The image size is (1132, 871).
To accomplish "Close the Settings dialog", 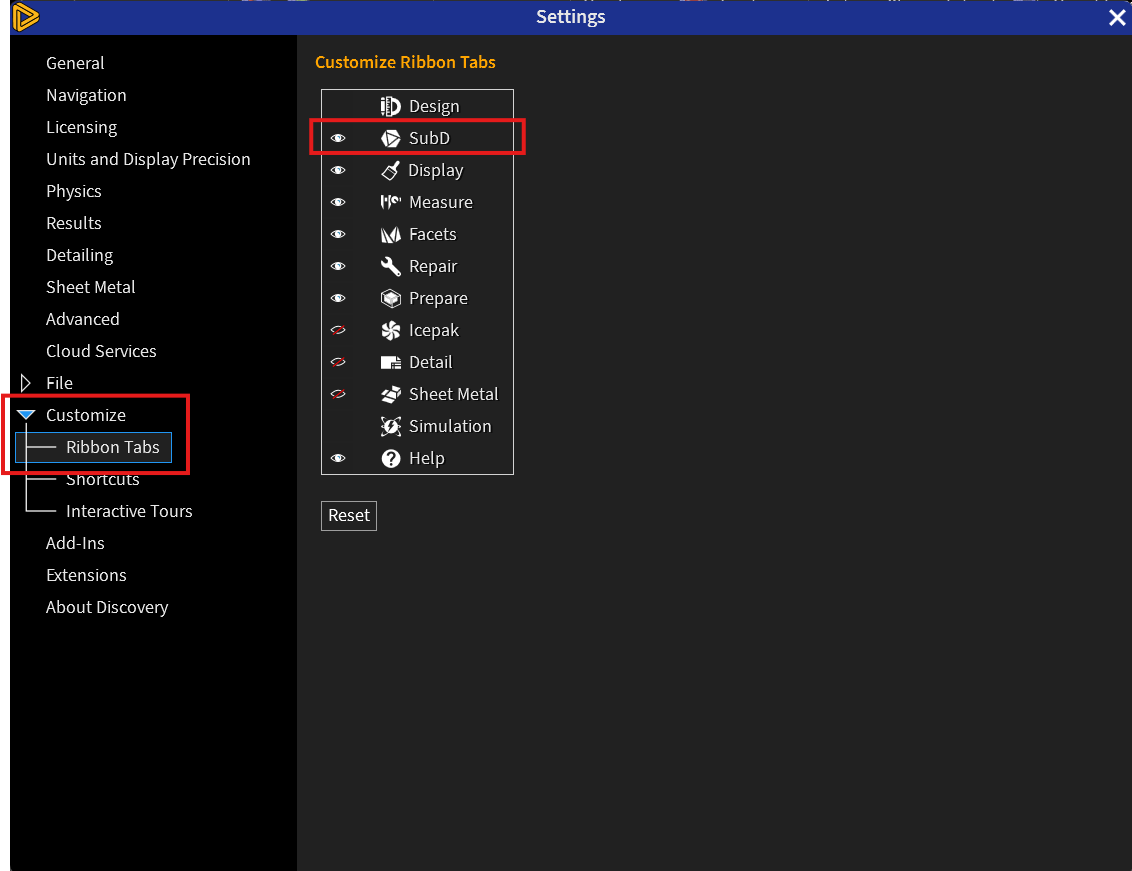I will tap(1117, 17).
